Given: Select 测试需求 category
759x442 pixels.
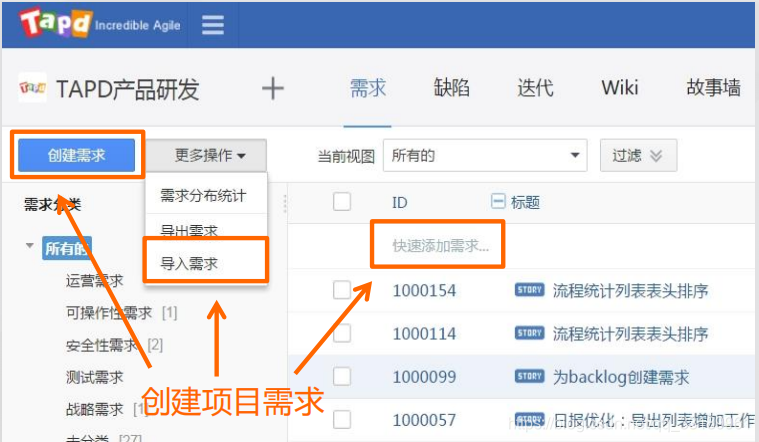Looking at the screenshot, I should [94, 377].
